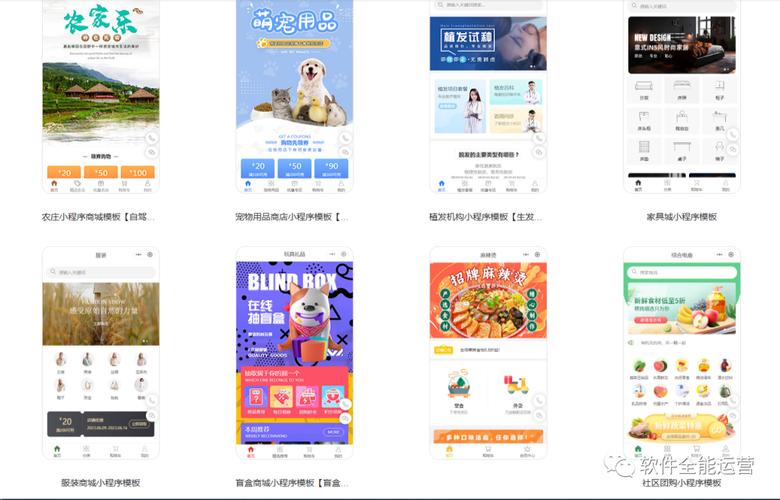Open the 家具城小程序模板 title link
This screenshot has width=780, height=500.
pos(681,216)
